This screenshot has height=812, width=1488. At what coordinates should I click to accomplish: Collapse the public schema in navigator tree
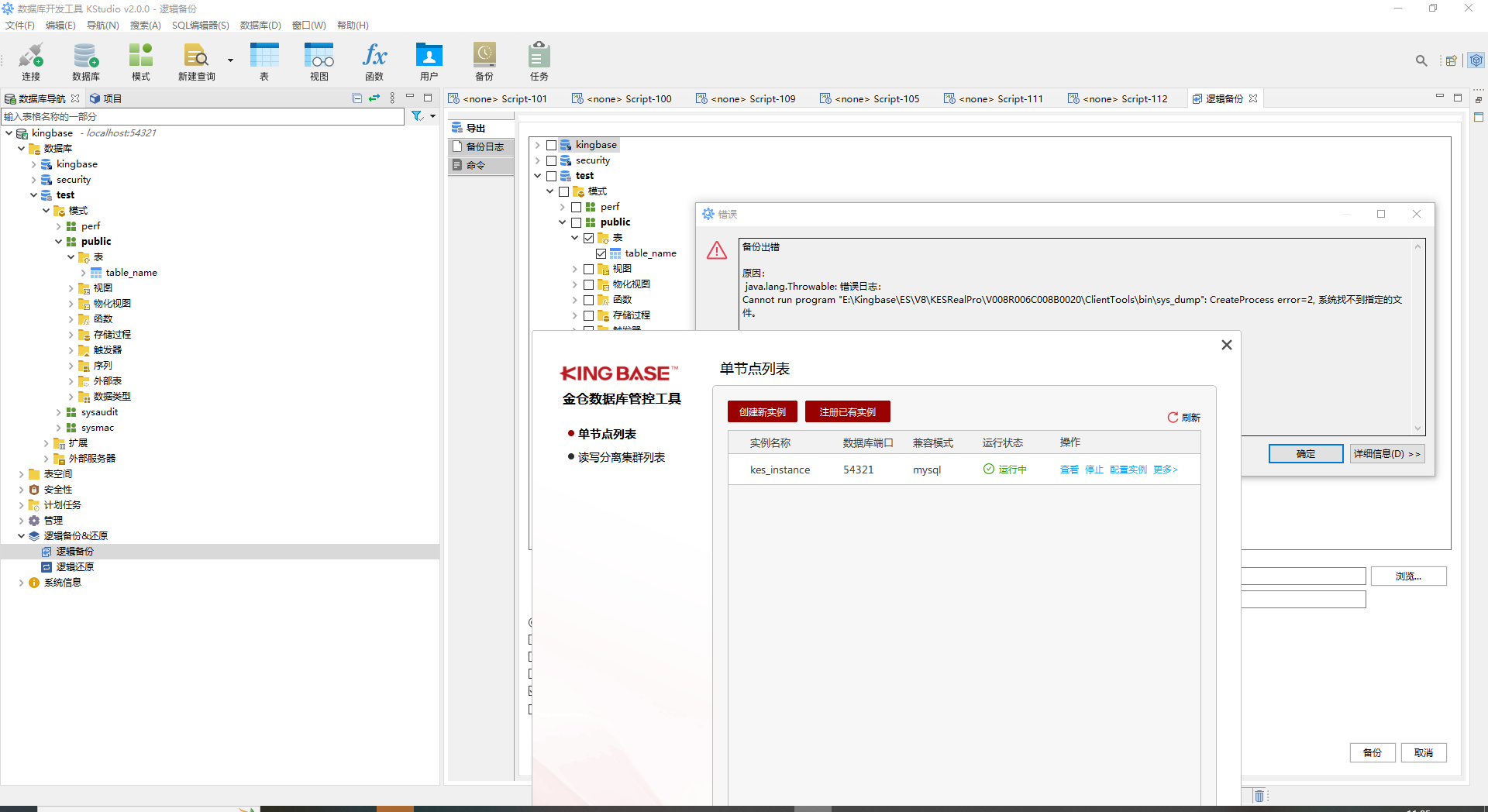coord(58,242)
